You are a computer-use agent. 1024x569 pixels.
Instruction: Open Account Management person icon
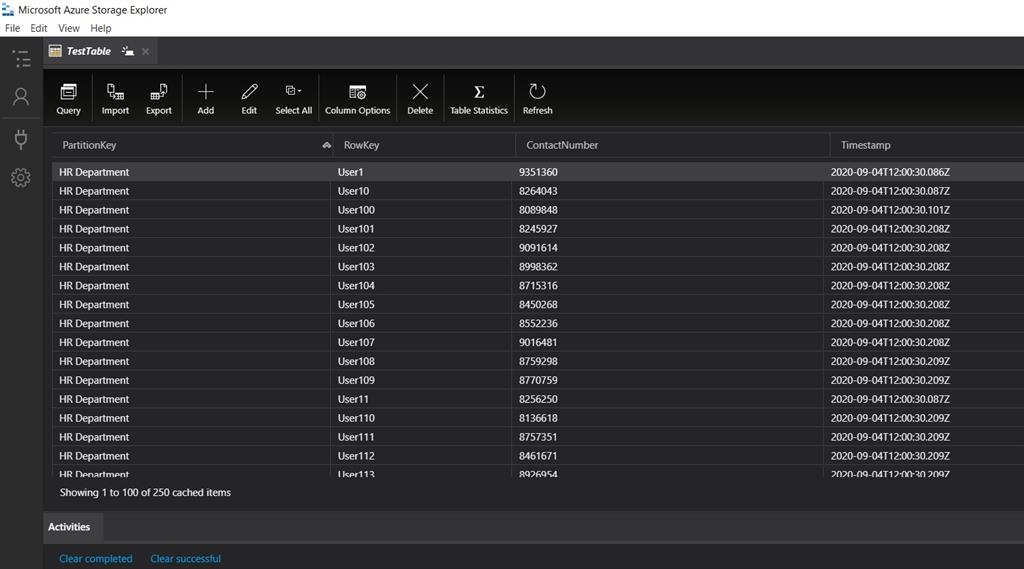(21, 97)
